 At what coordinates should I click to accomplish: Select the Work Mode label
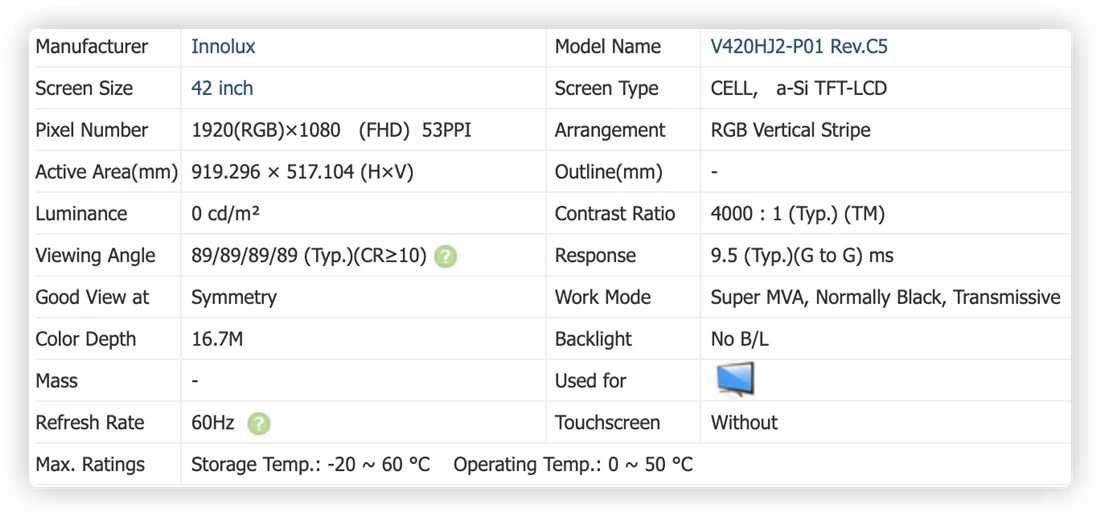point(603,297)
